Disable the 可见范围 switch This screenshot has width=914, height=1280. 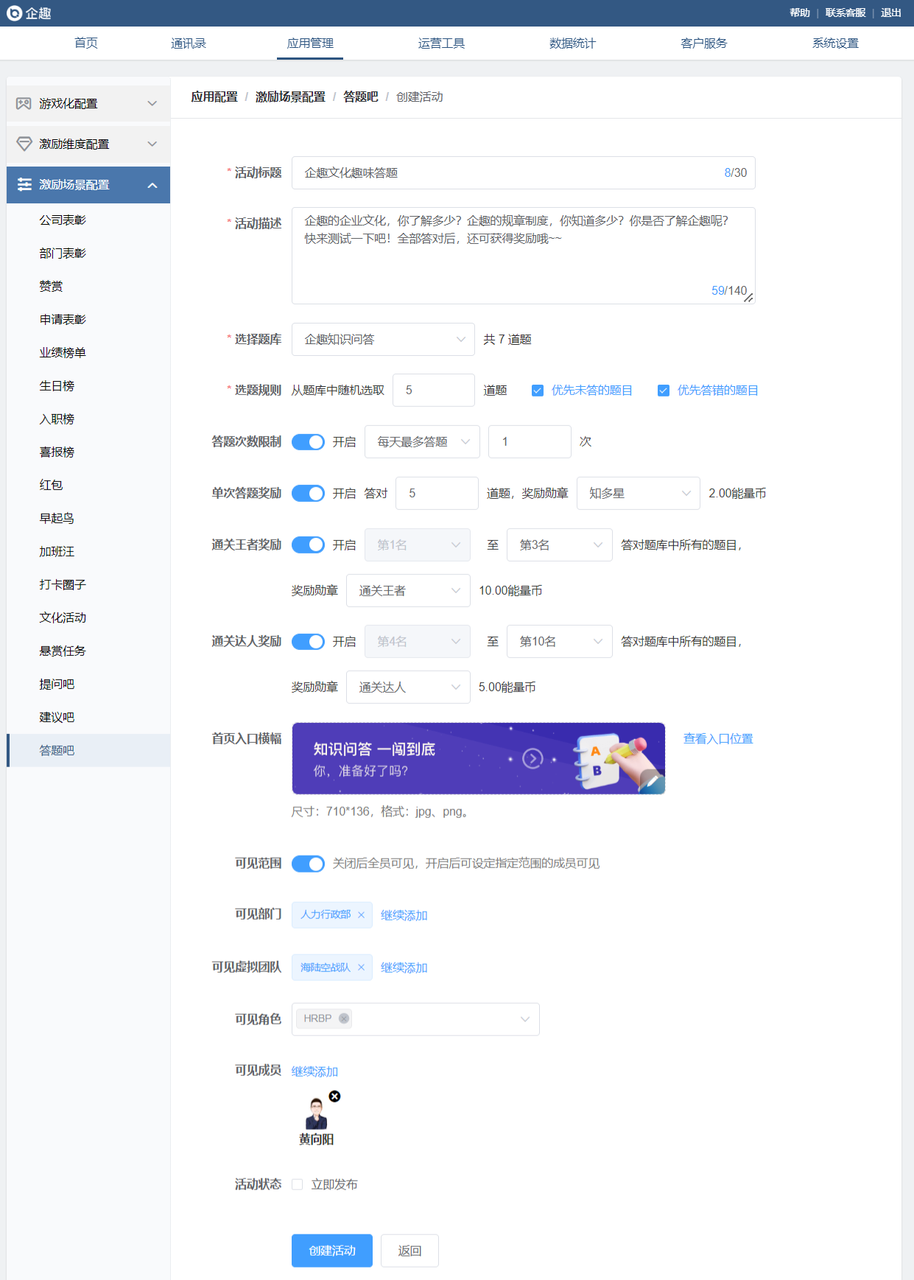308,863
